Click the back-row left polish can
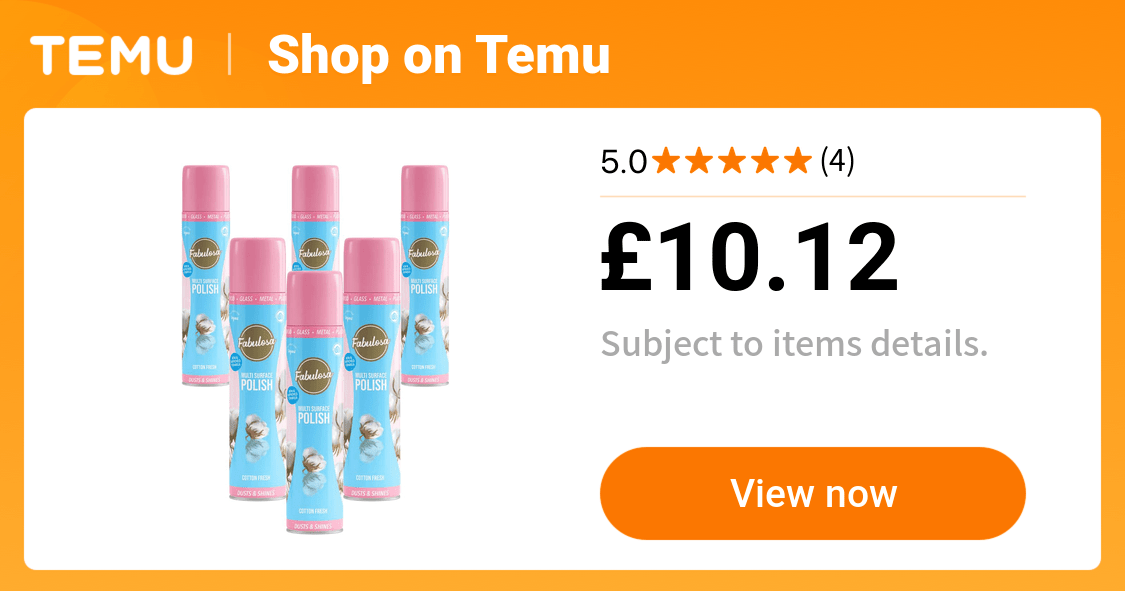Screen dimensions: 1125x591 point(205,276)
